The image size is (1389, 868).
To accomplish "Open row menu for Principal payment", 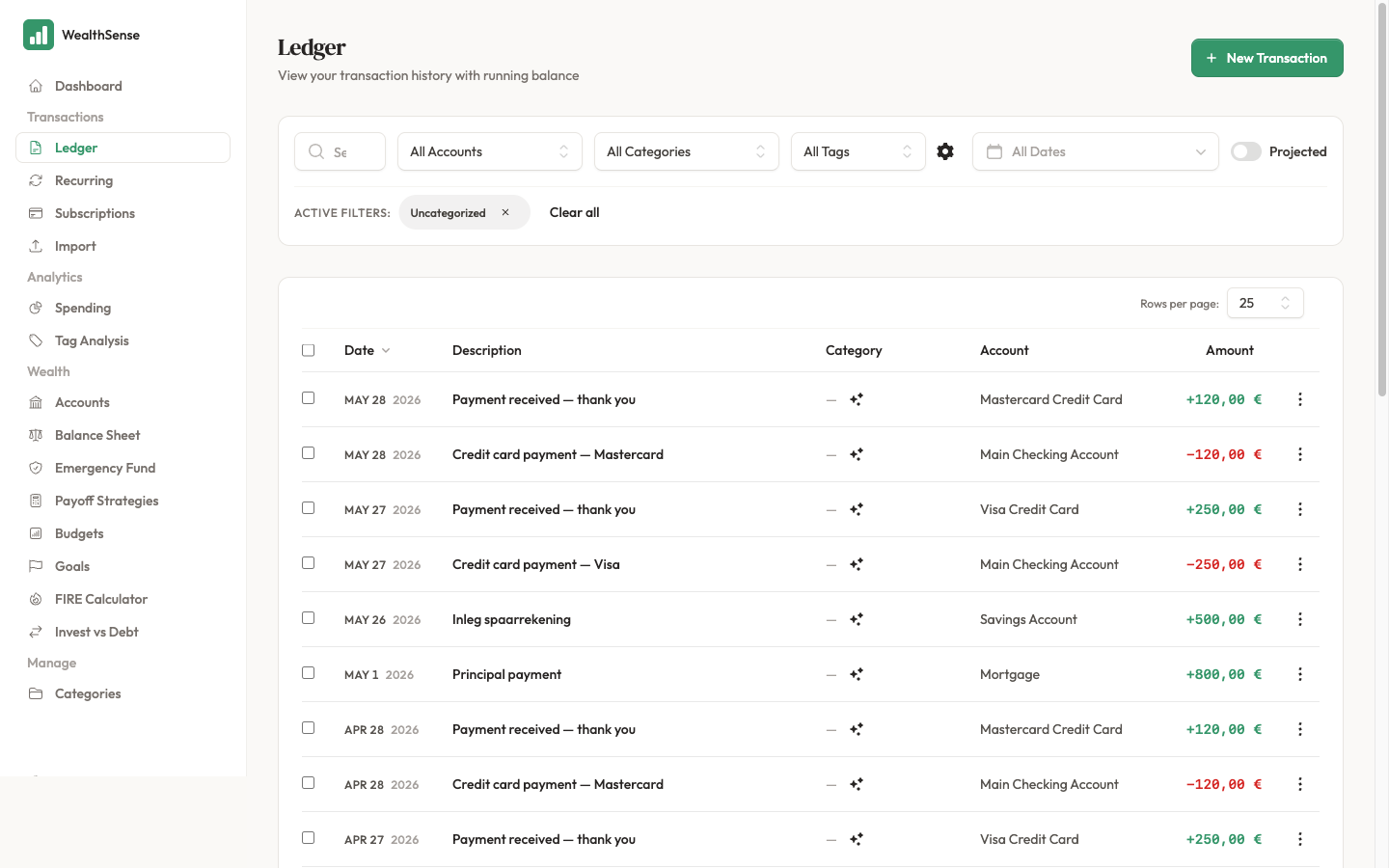I will click(1300, 674).
